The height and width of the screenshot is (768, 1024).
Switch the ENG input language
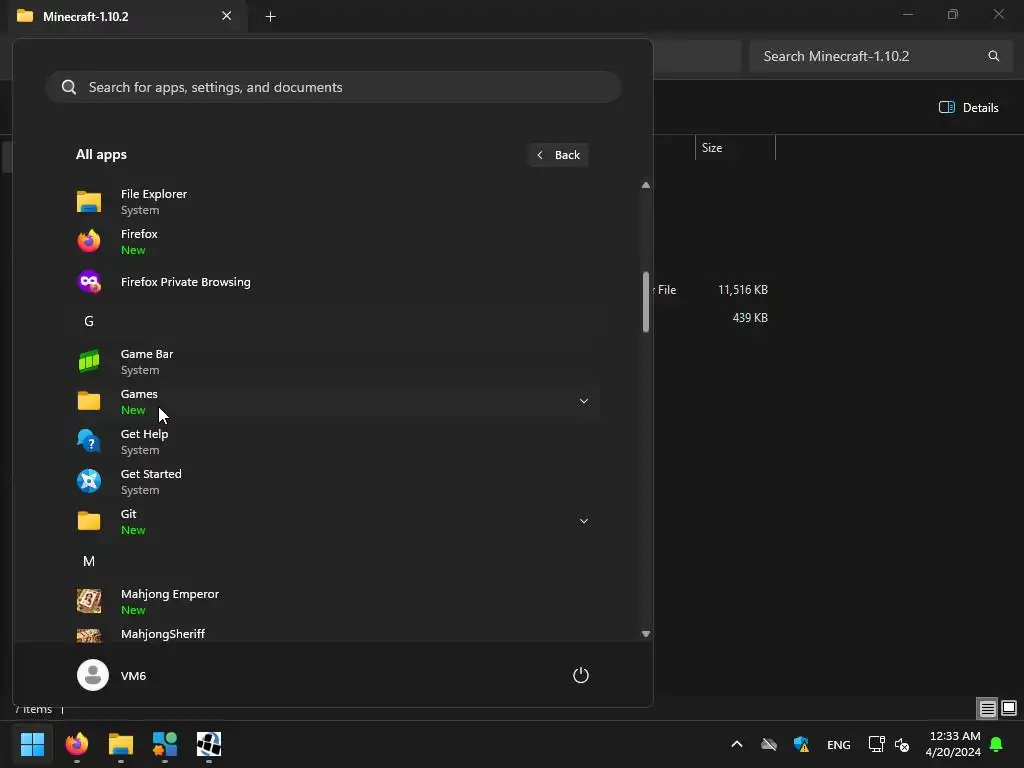point(839,744)
